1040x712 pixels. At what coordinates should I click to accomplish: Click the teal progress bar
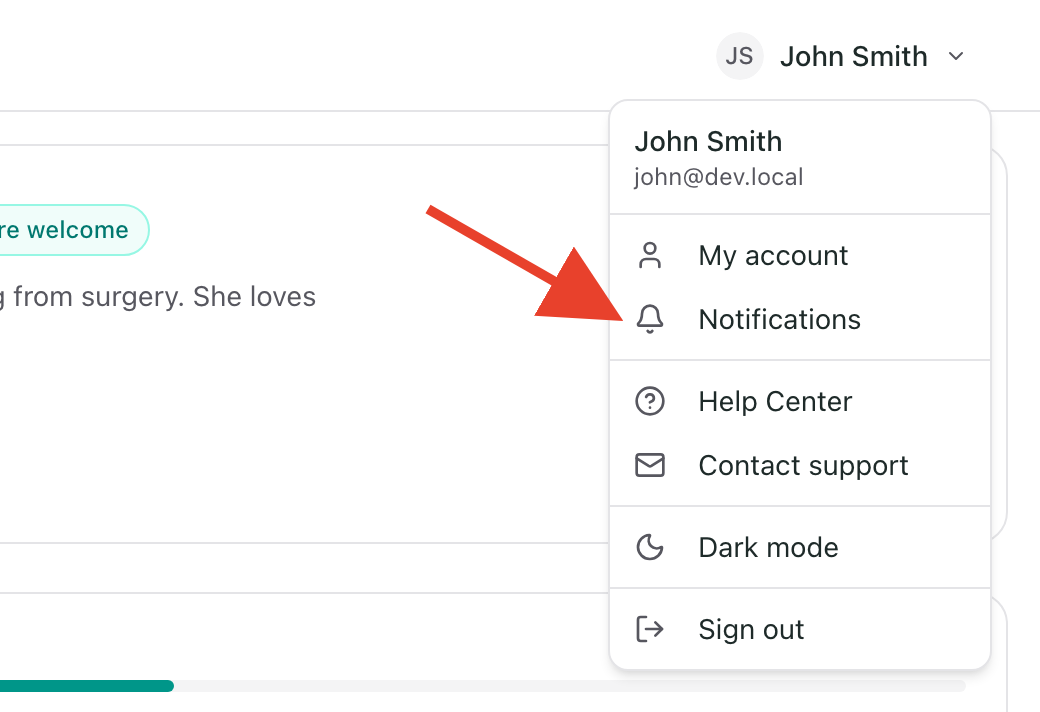pos(87,685)
